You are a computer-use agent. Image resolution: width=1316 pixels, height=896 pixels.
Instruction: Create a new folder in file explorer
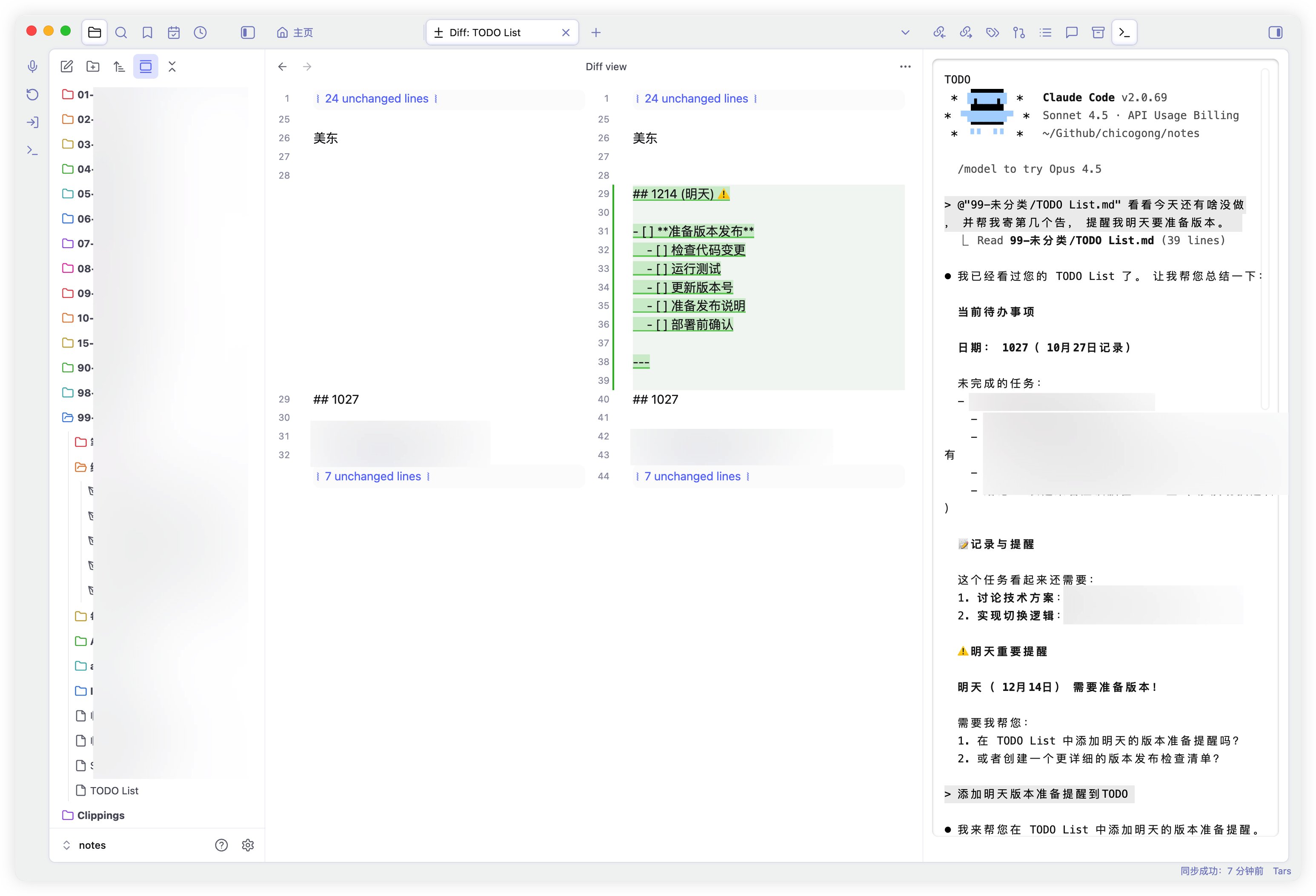tap(93, 67)
